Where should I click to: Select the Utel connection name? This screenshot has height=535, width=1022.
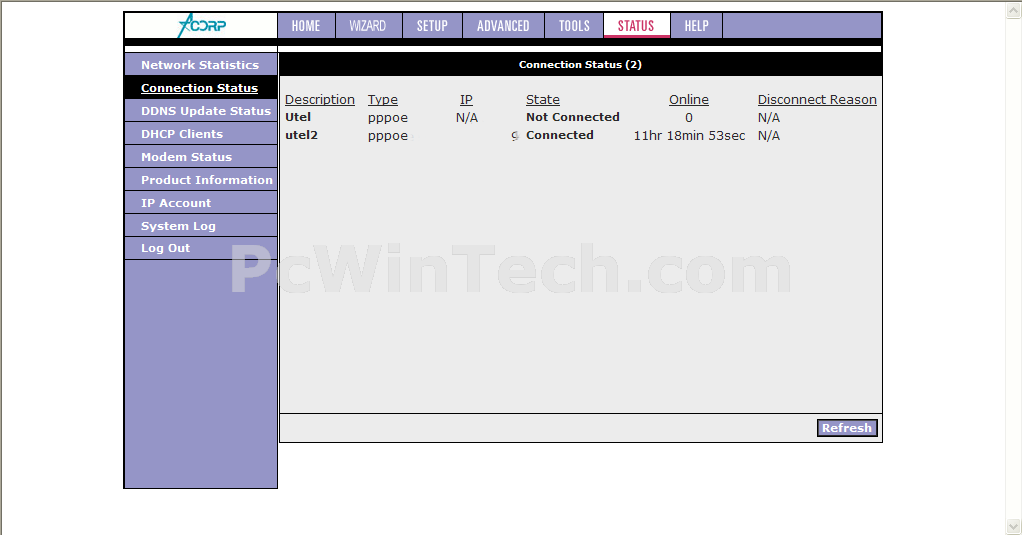[x=298, y=117]
